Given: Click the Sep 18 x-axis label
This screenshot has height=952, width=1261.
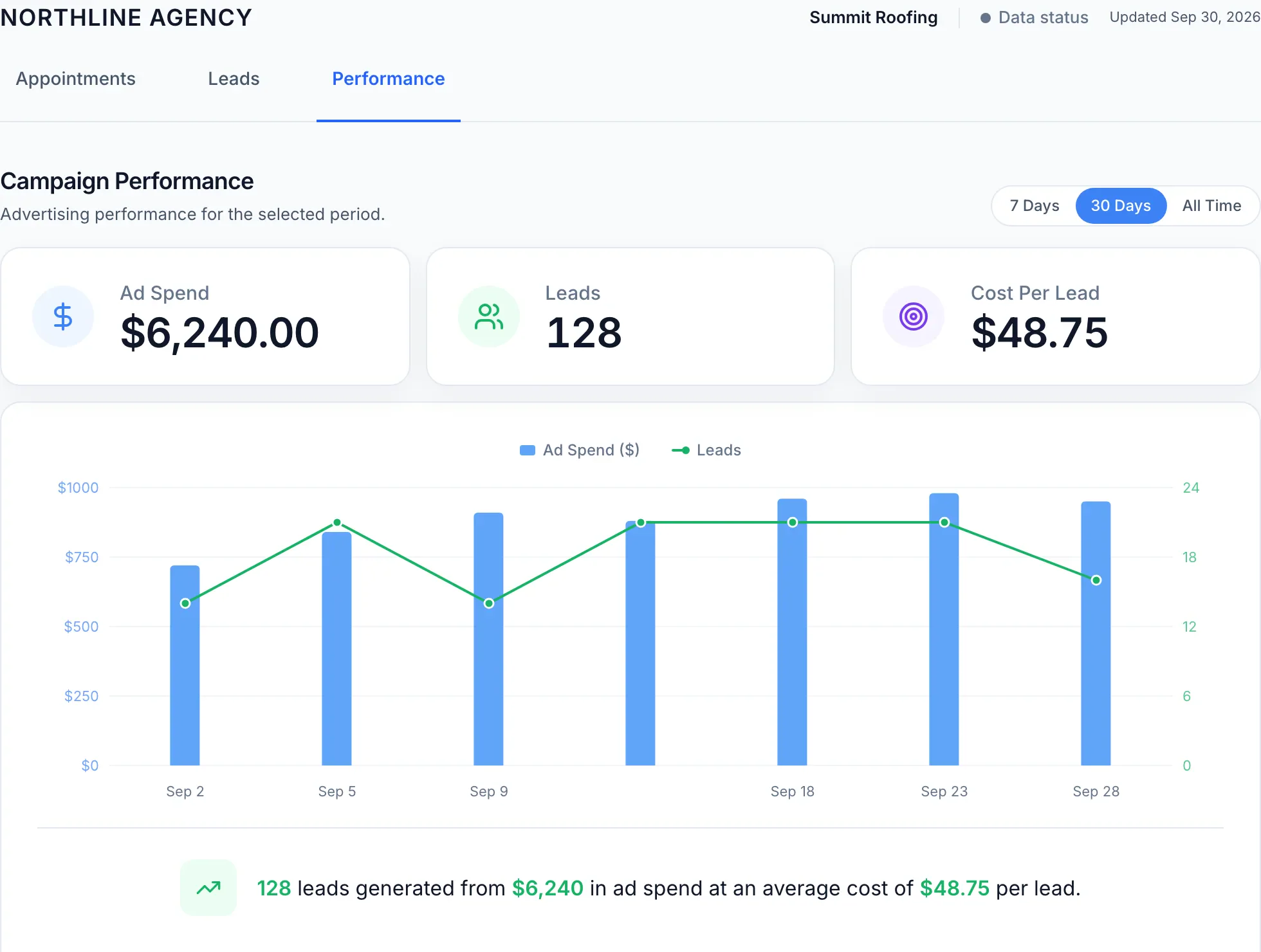Looking at the screenshot, I should pos(793,791).
